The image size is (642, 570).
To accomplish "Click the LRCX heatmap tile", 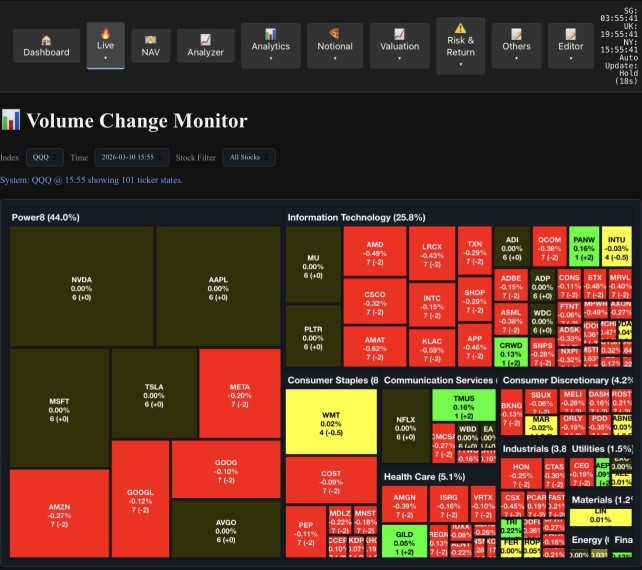I will (432, 254).
